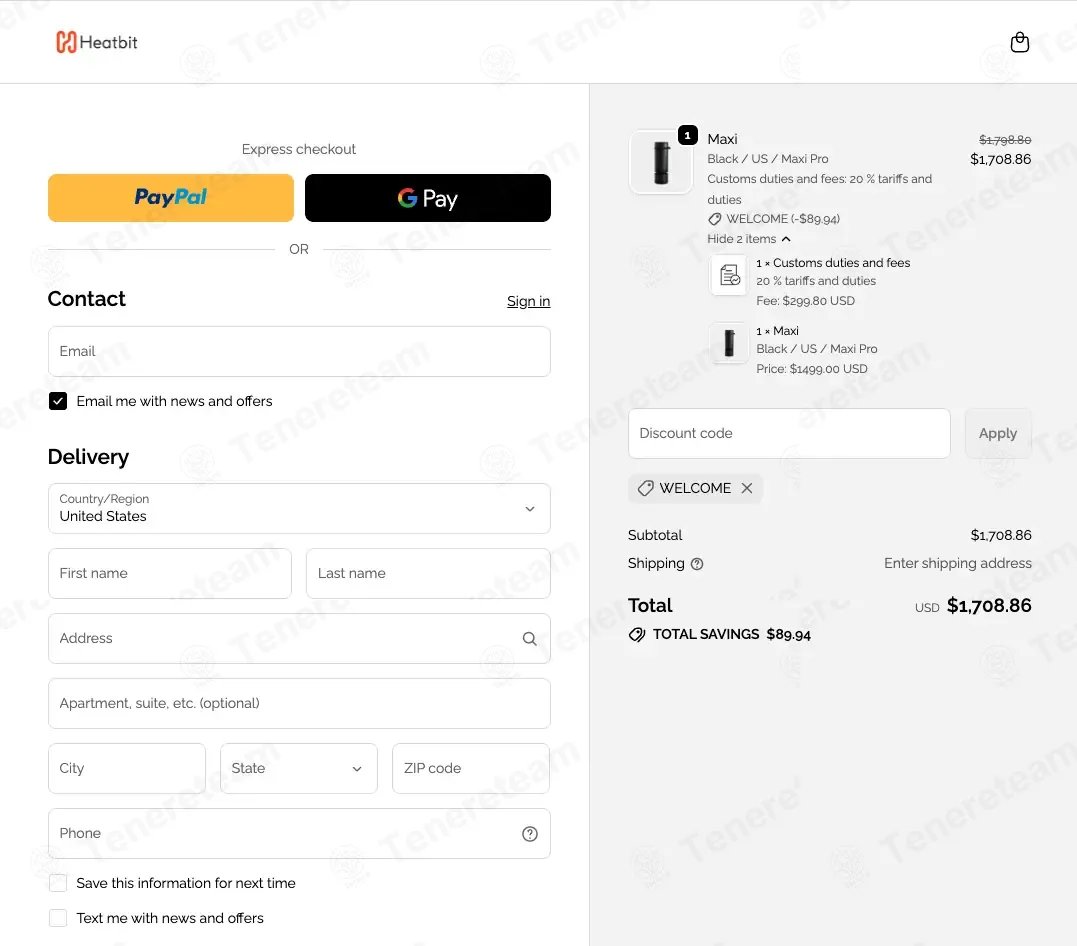This screenshot has width=1077, height=946.
Task: Click the Address search magnifier icon
Action: click(530, 638)
